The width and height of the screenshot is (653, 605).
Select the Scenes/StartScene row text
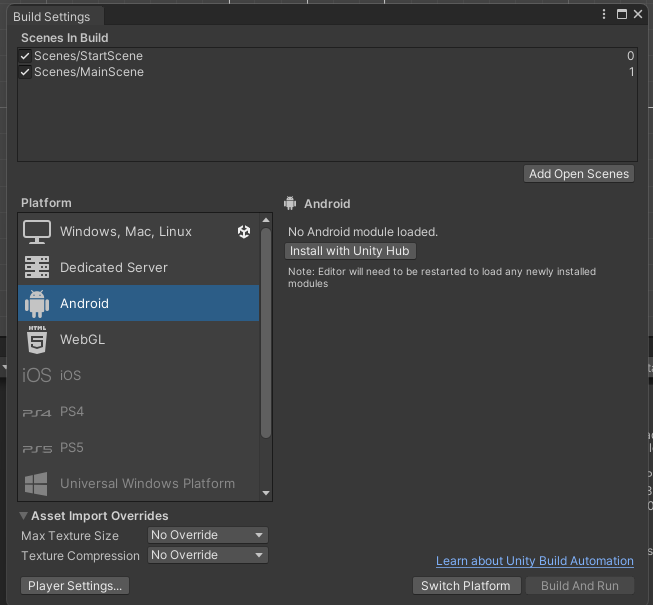point(88,56)
